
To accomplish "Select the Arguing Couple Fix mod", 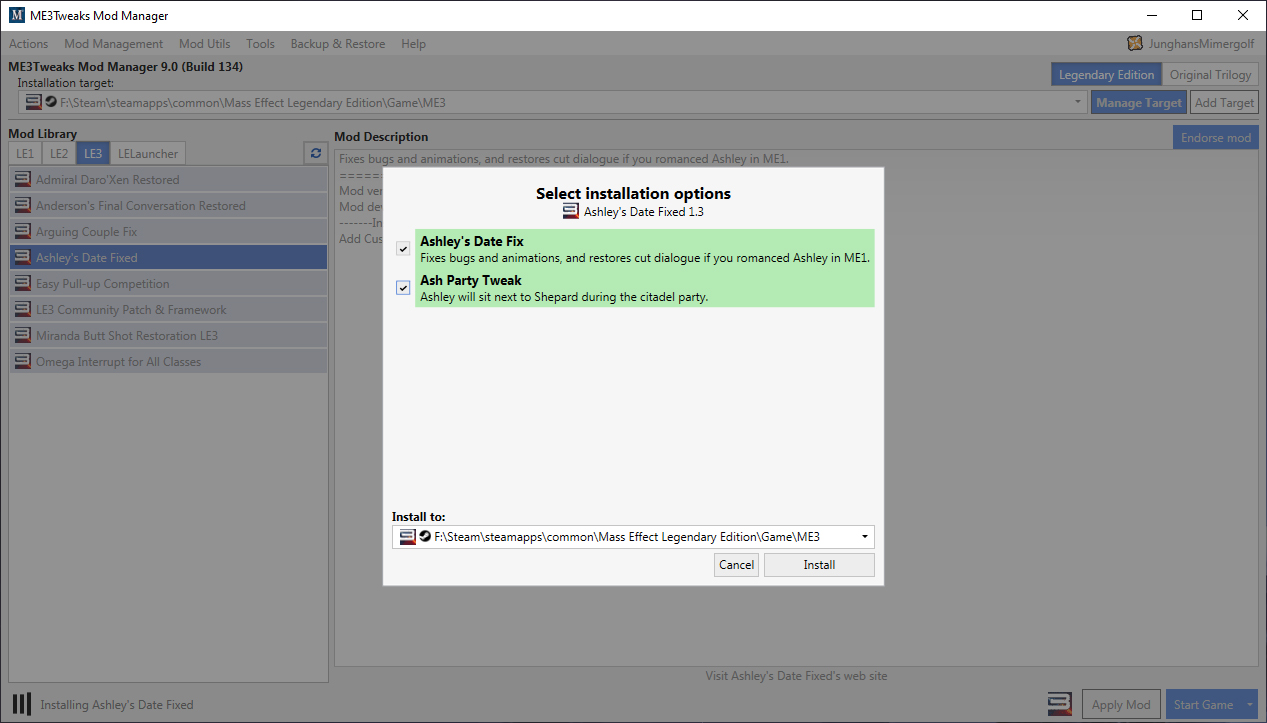I will [x=169, y=232].
